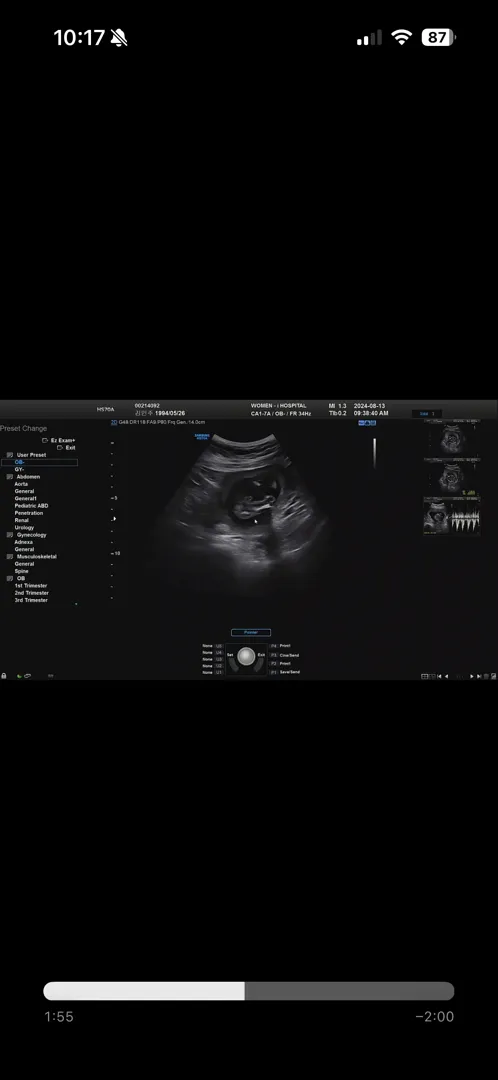Collapse the User Preset group
The height and width of the screenshot is (1080, 498).
tap(10, 455)
